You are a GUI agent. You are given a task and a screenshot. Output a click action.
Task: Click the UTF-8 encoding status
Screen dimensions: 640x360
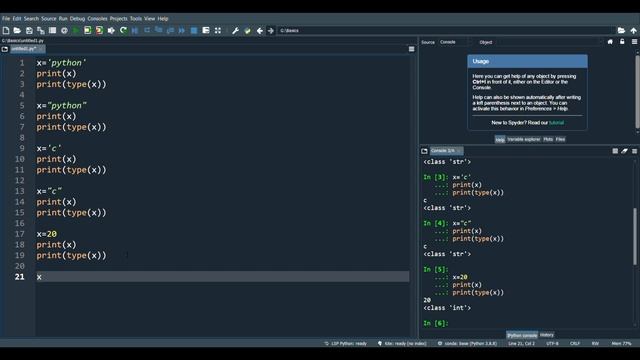(x=552, y=344)
